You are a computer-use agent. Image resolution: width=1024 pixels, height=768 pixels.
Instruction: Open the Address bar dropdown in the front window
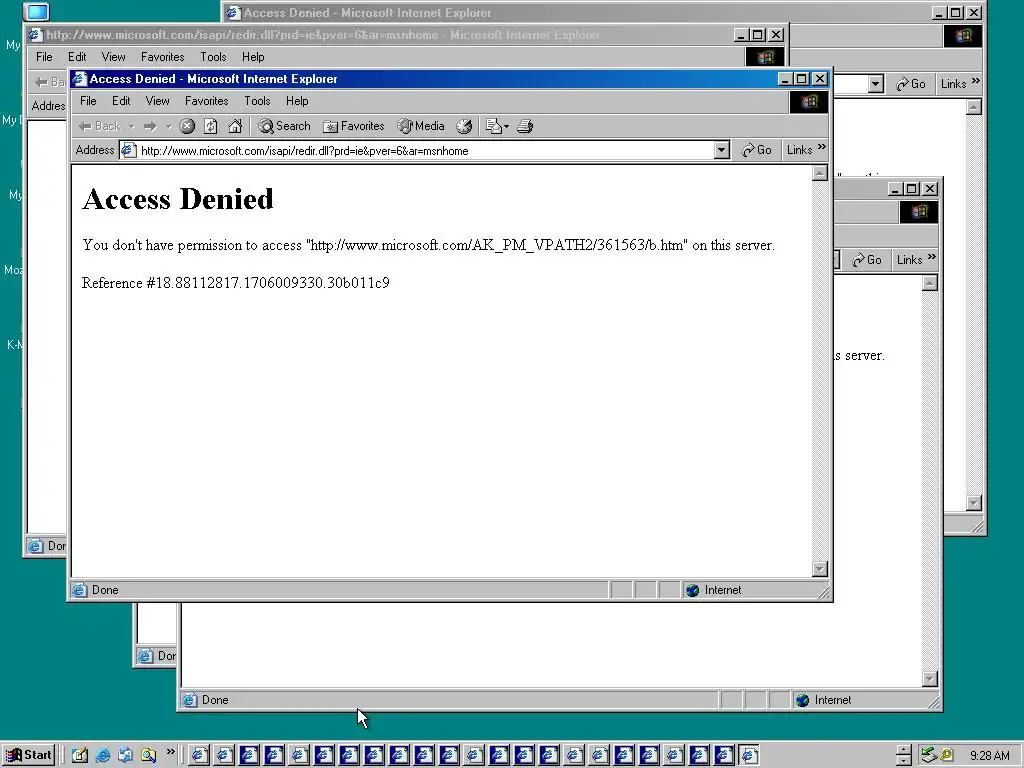[721, 150]
